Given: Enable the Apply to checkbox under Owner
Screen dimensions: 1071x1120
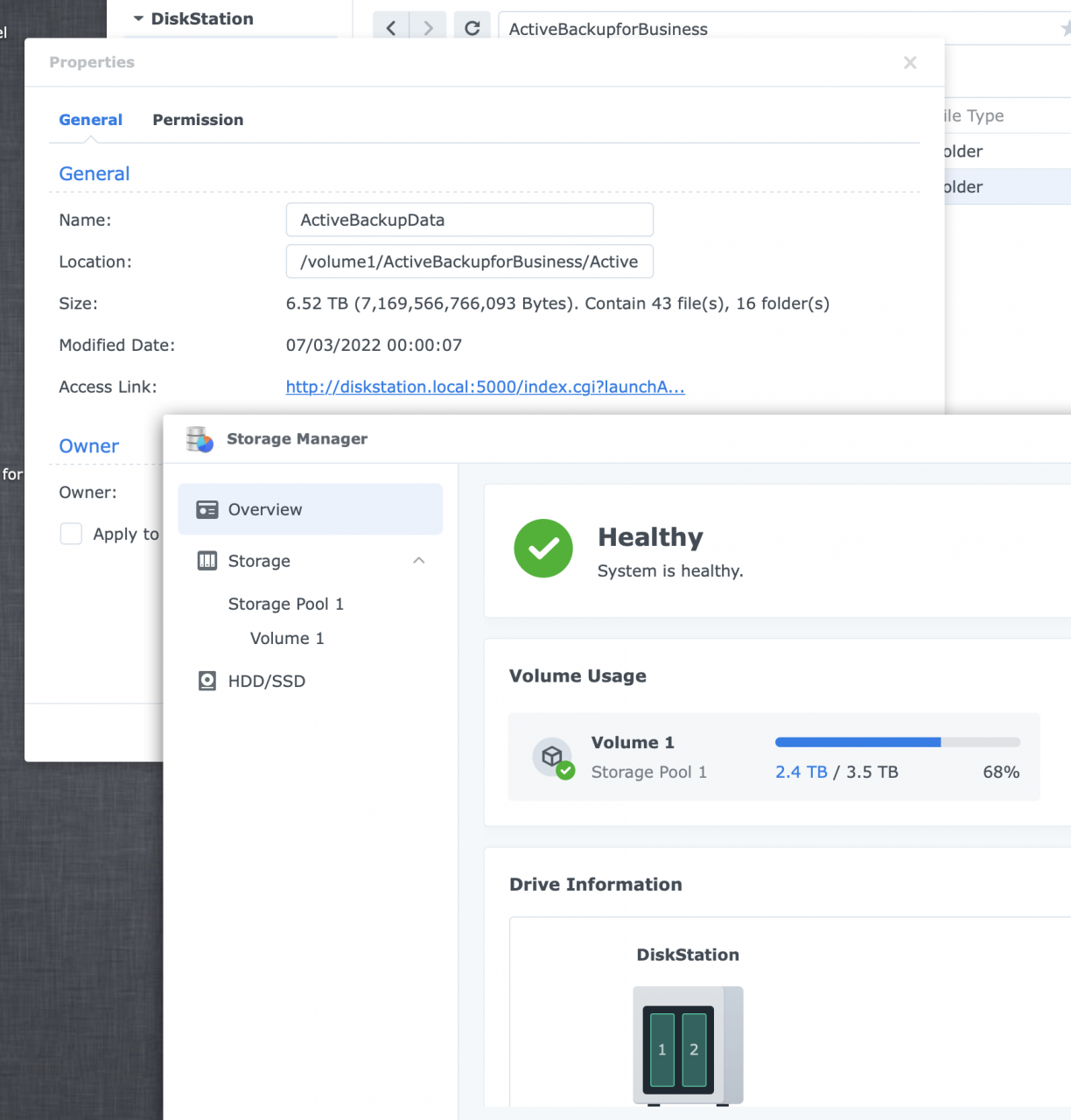Looking at the screenshot, I should (x=71, y=534).
